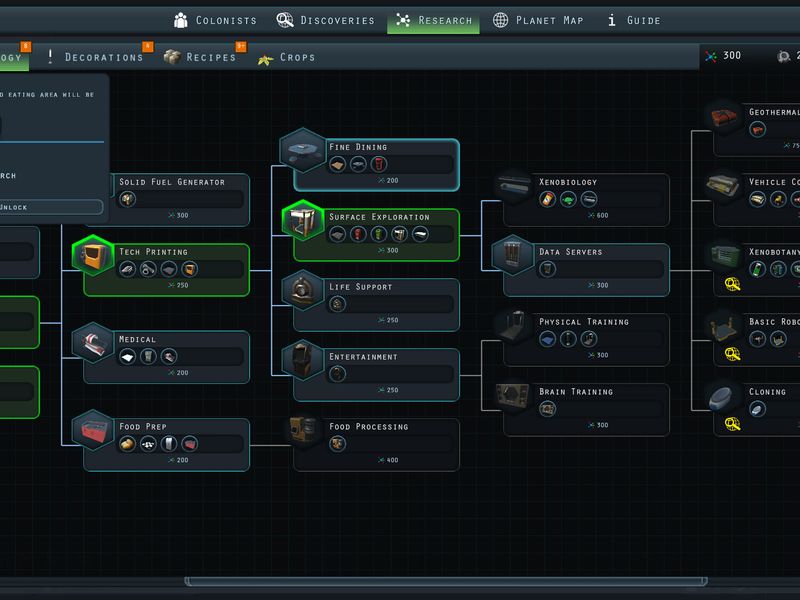Click the Medical hexagon bed icon
This screenshot has height=600, width=800.
(x=93, y=343)
